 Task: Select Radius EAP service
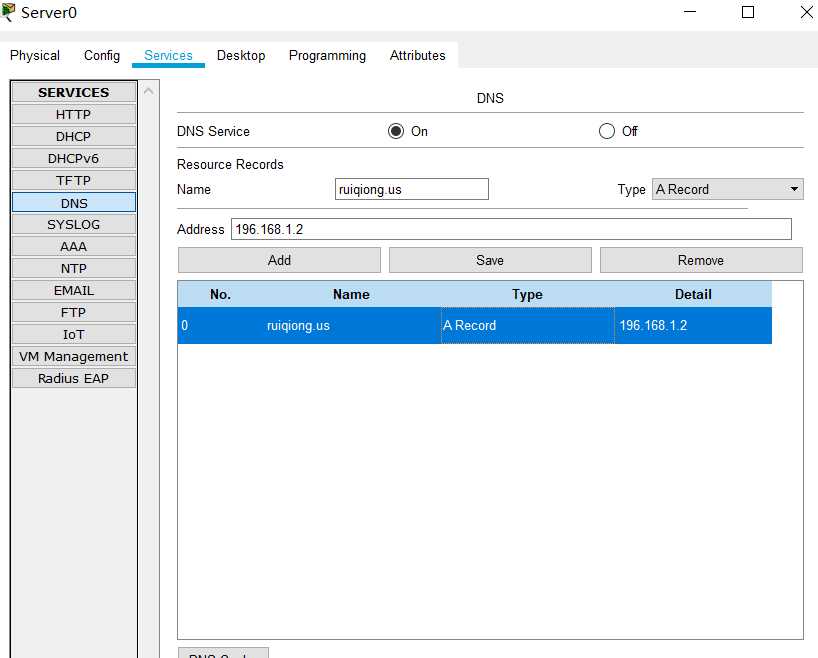click(74, 378)
